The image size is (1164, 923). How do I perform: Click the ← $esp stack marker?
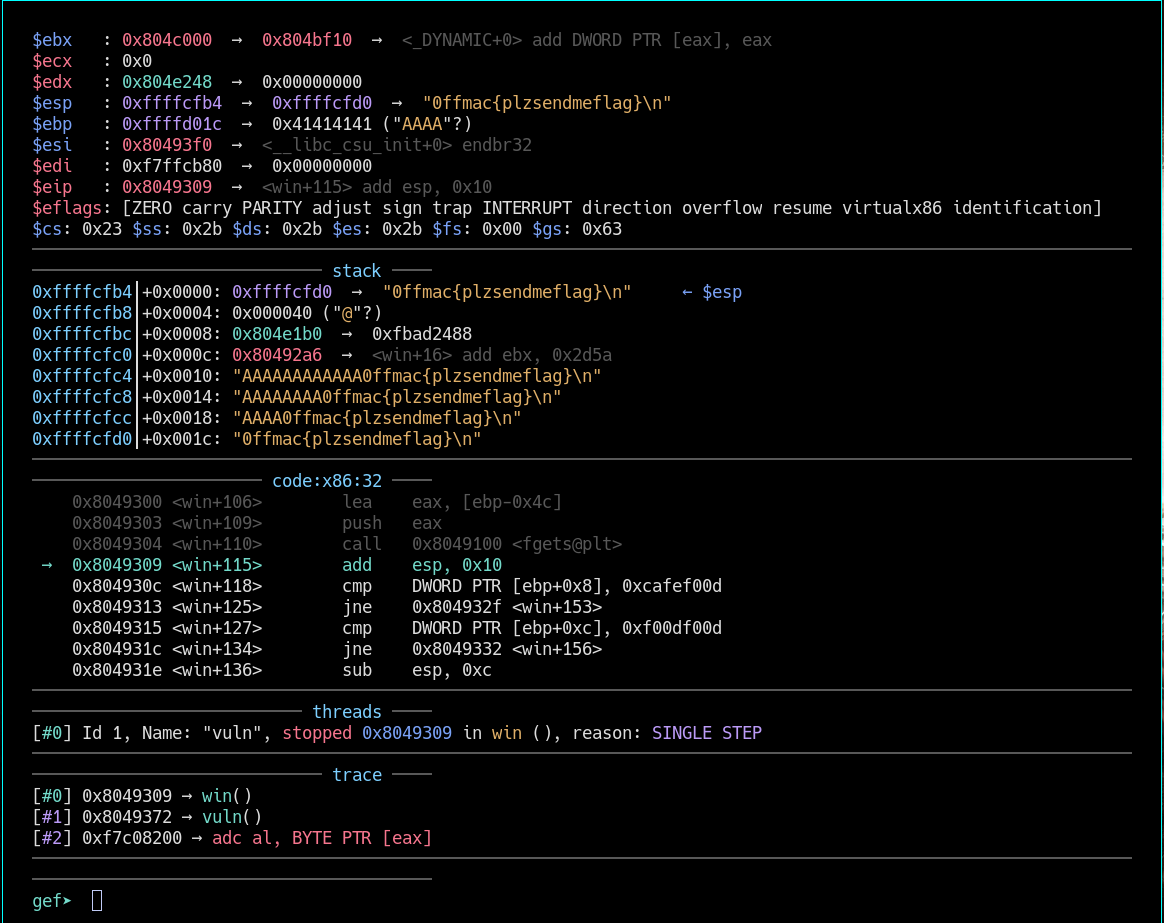711,292
